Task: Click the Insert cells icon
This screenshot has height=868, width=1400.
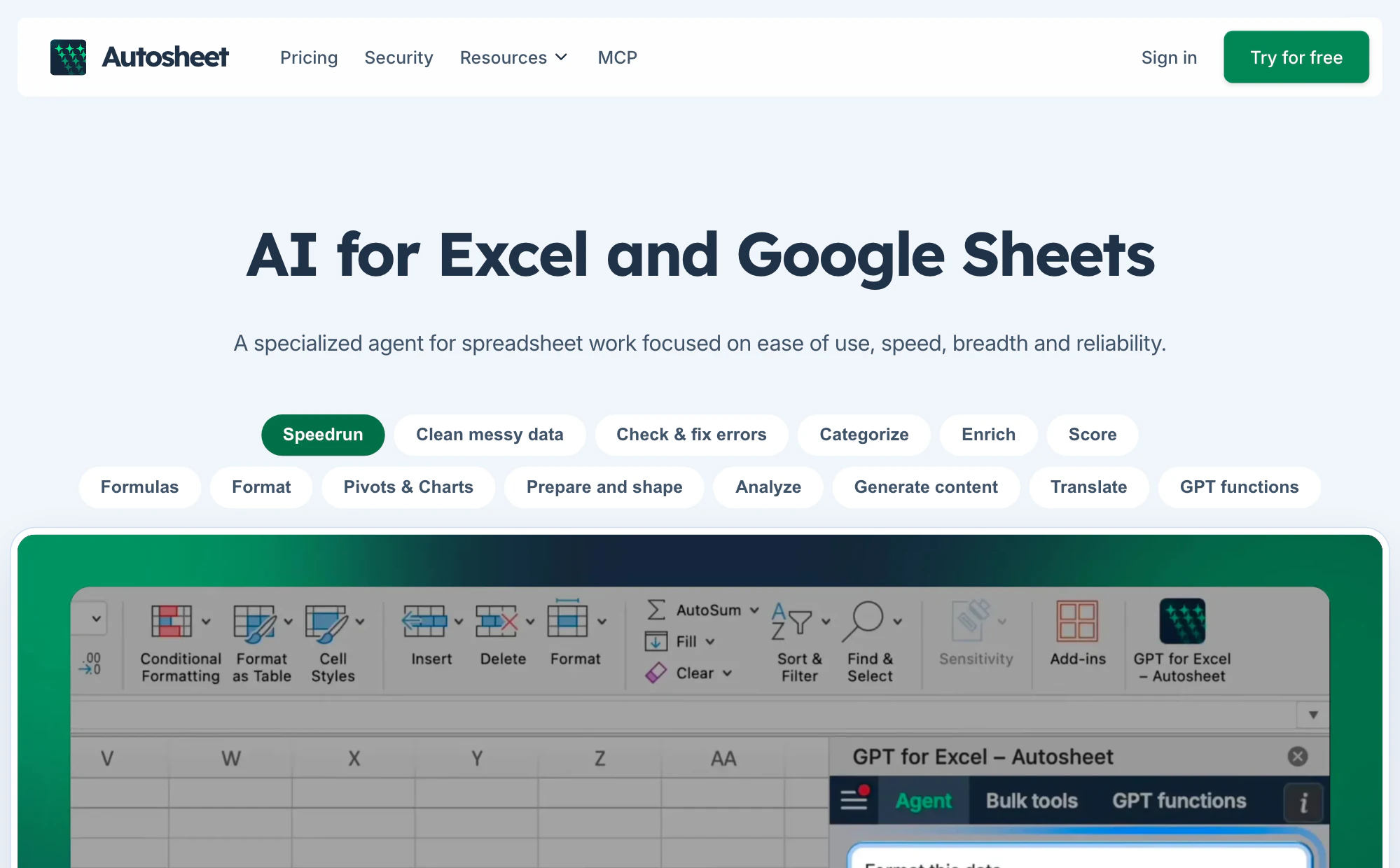Action: coord(424,621)
